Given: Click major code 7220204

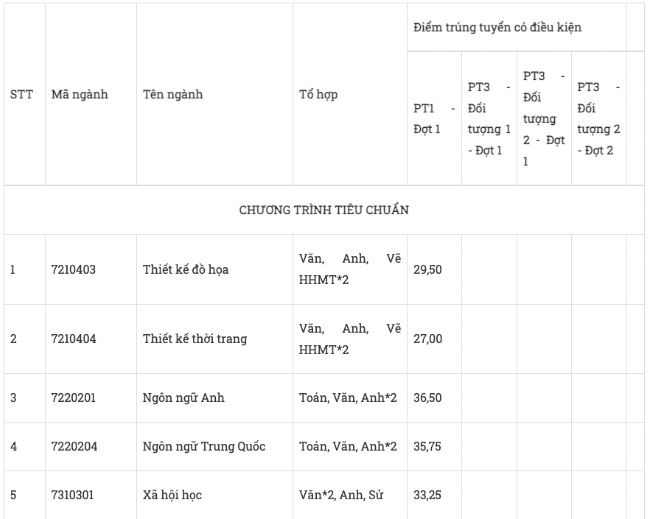Looking at the screenshot, I should point(73,446).
